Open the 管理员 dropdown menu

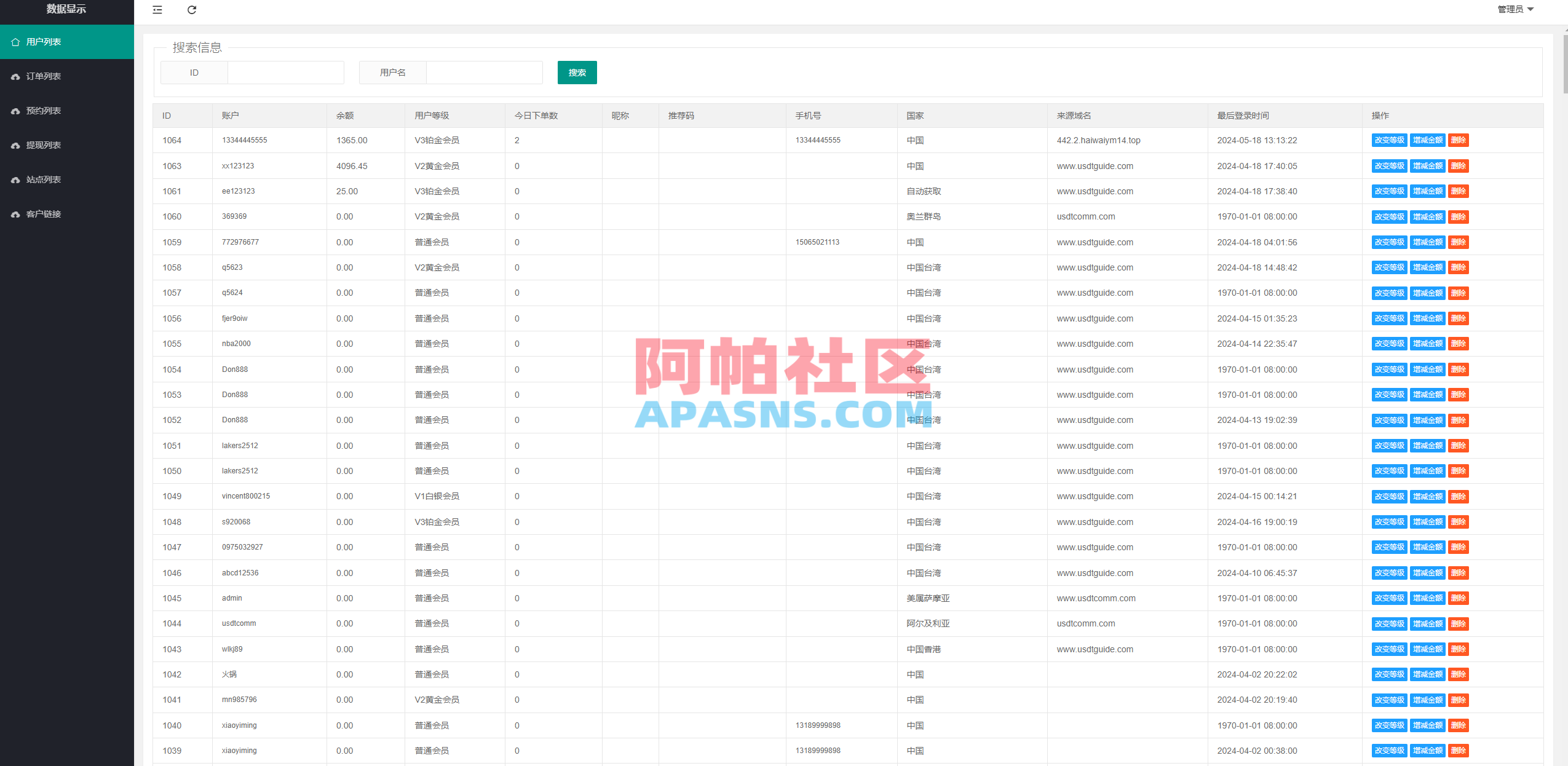point(1516,10)
